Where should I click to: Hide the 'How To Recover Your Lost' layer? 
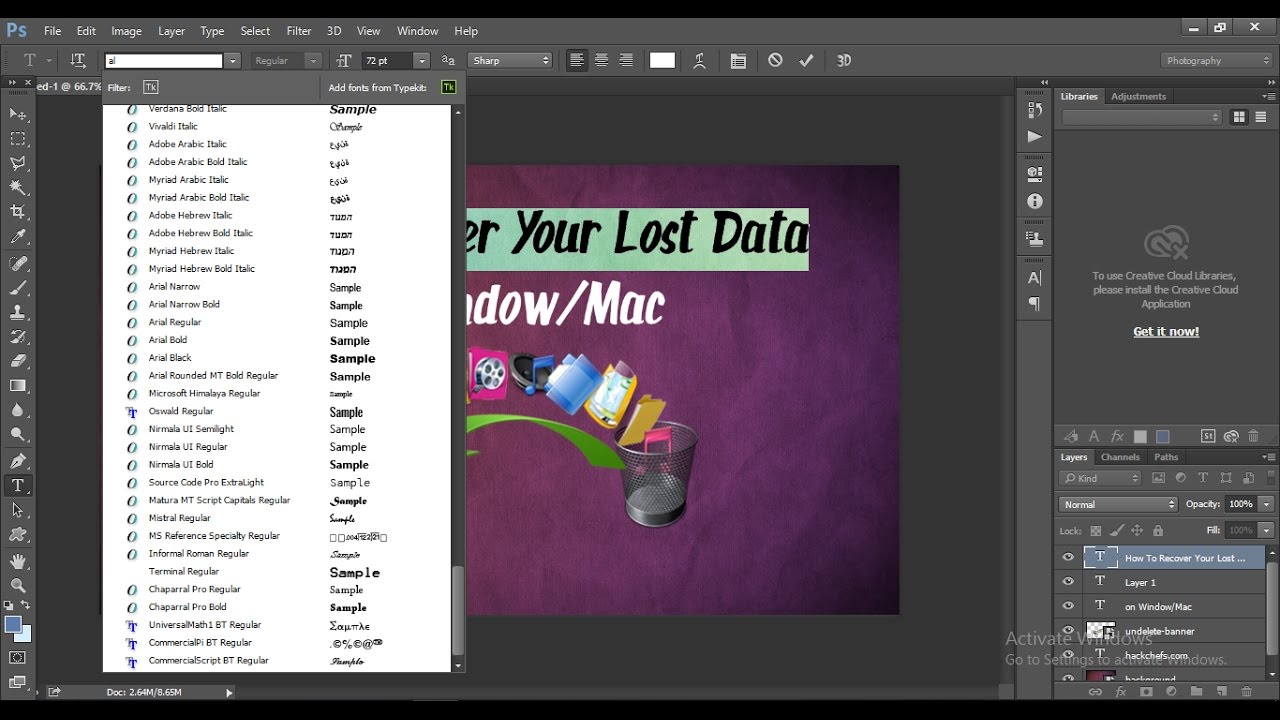[1068, 558]
